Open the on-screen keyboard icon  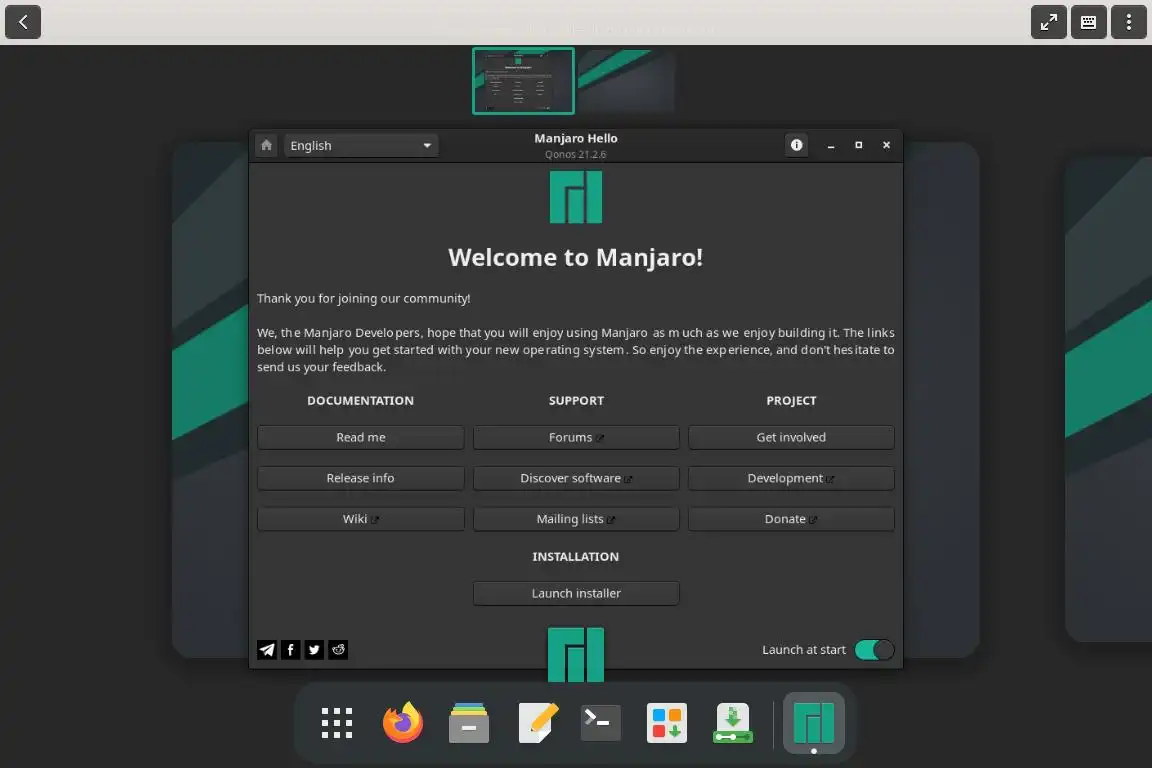1088,22
